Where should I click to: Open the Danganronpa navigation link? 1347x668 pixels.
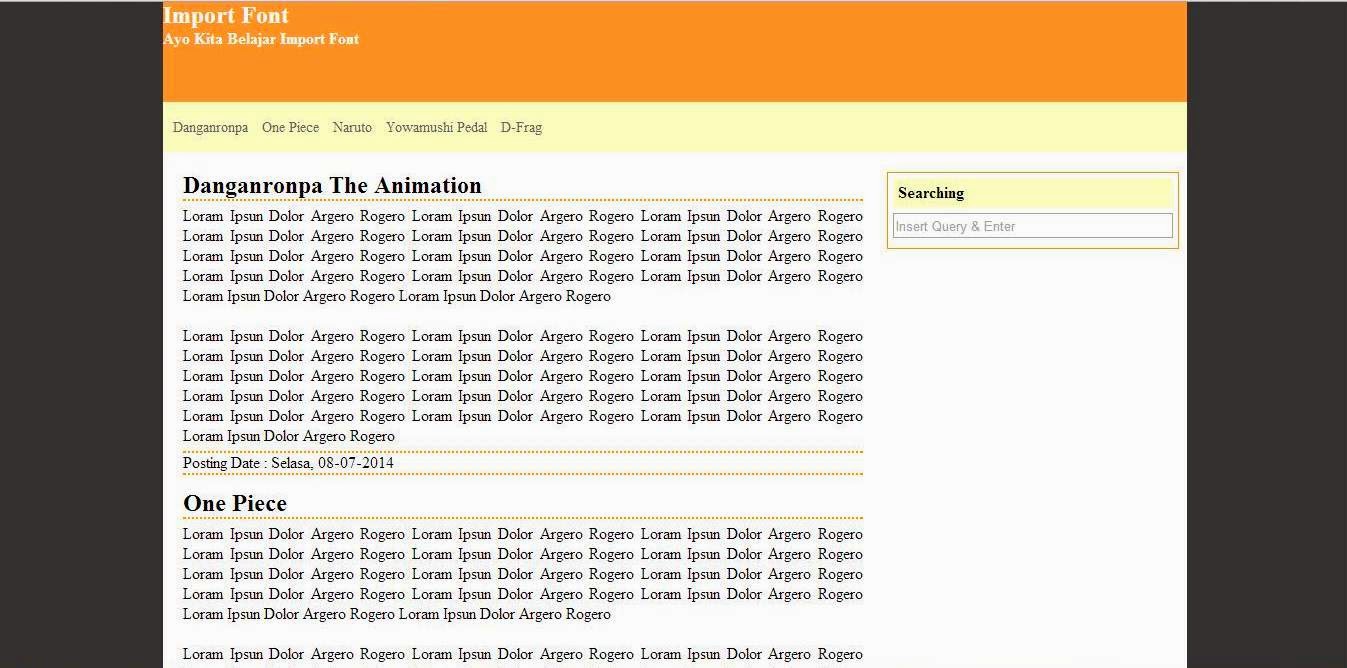(x=210, y=127)
